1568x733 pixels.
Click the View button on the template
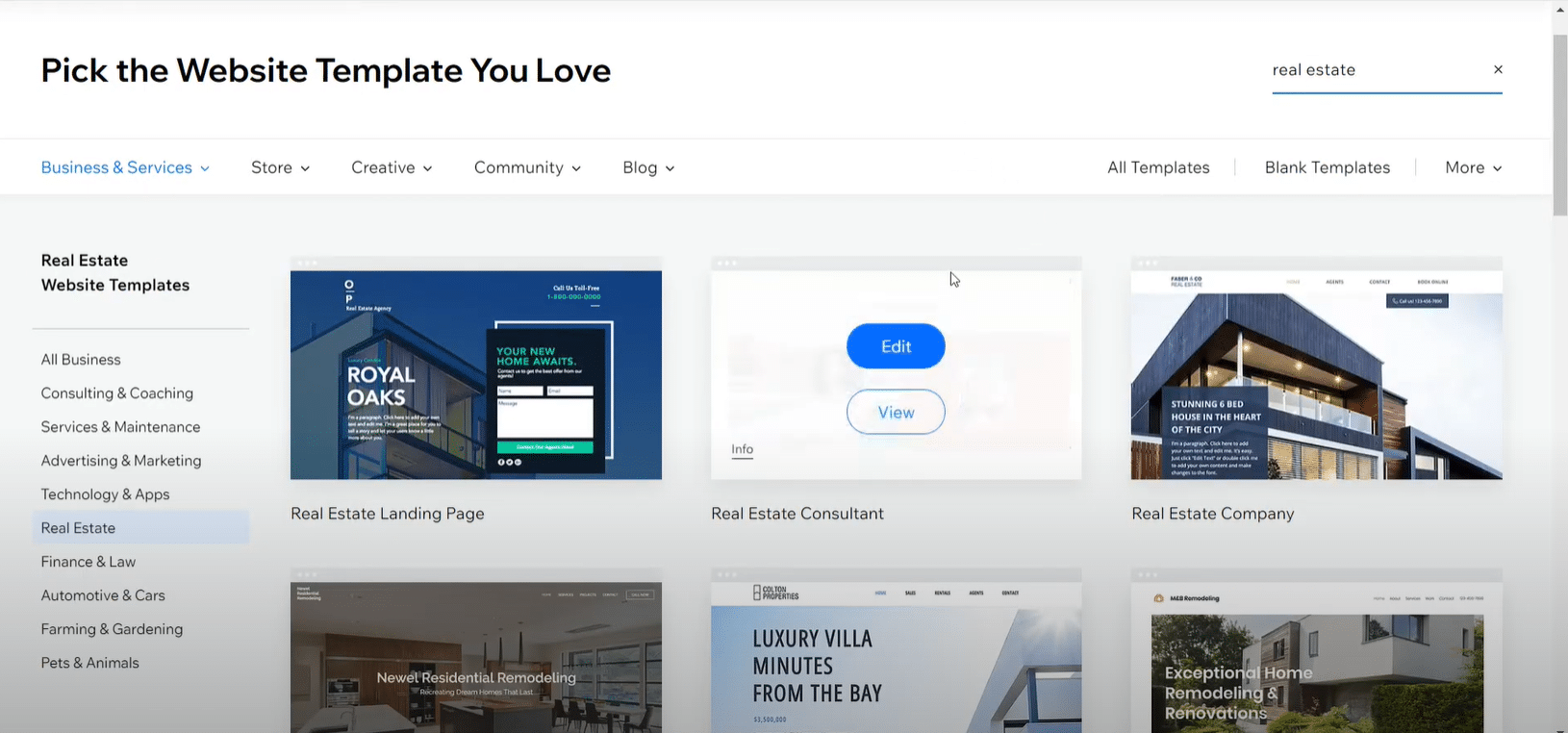[896, 412]
